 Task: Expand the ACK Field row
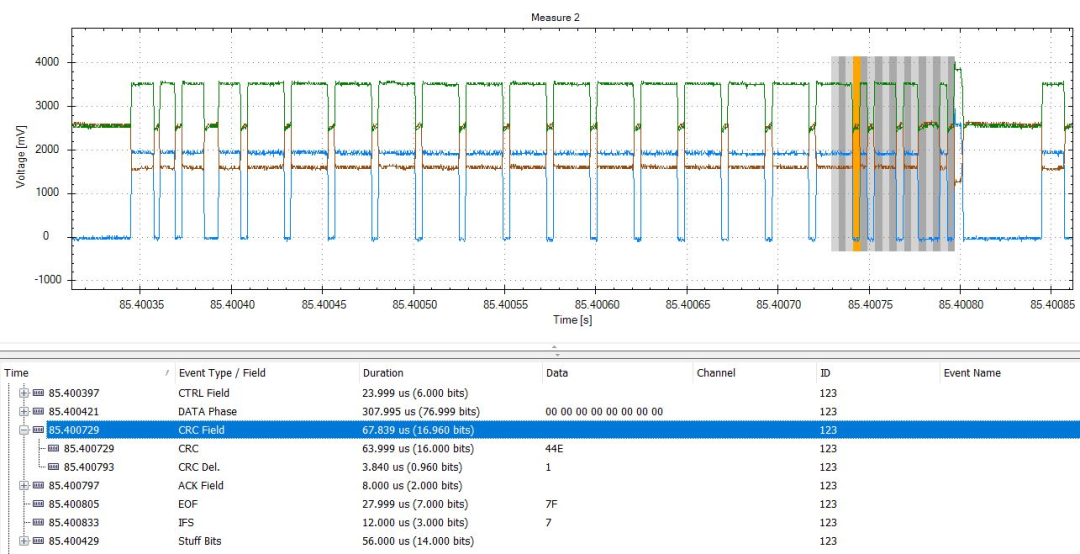click(25, 485)
